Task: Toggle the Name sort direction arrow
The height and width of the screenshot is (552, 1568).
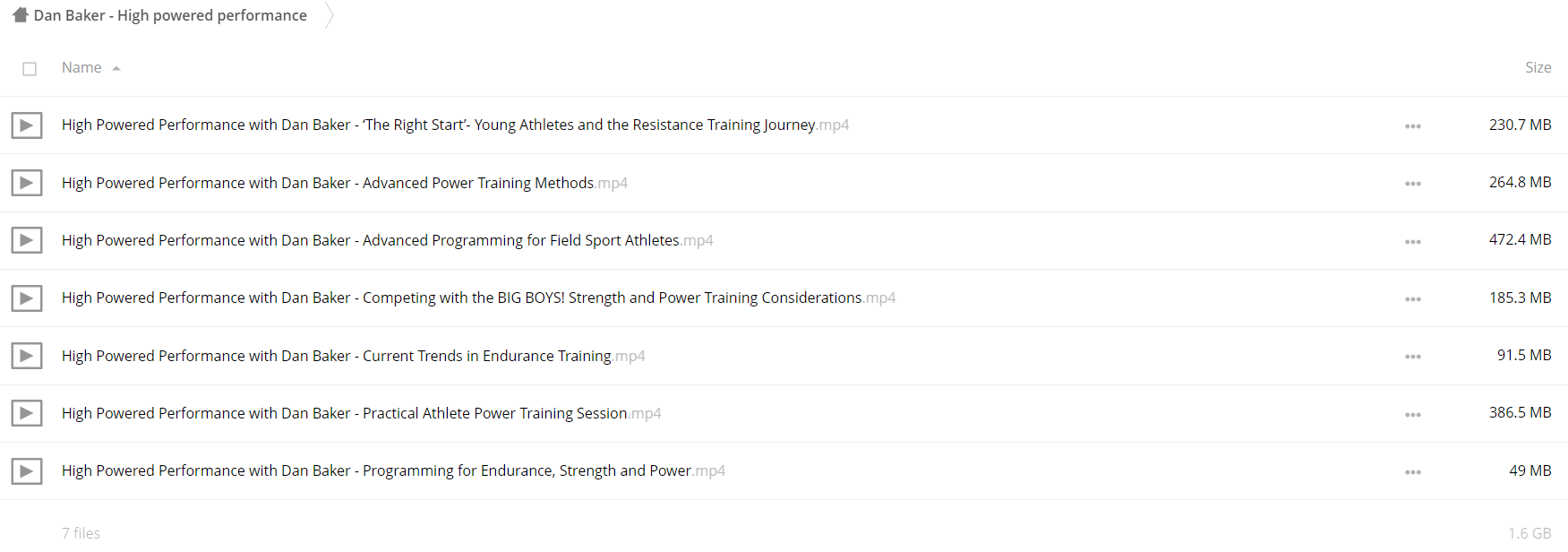Action: pyautogui.click(x=116, y=68)
